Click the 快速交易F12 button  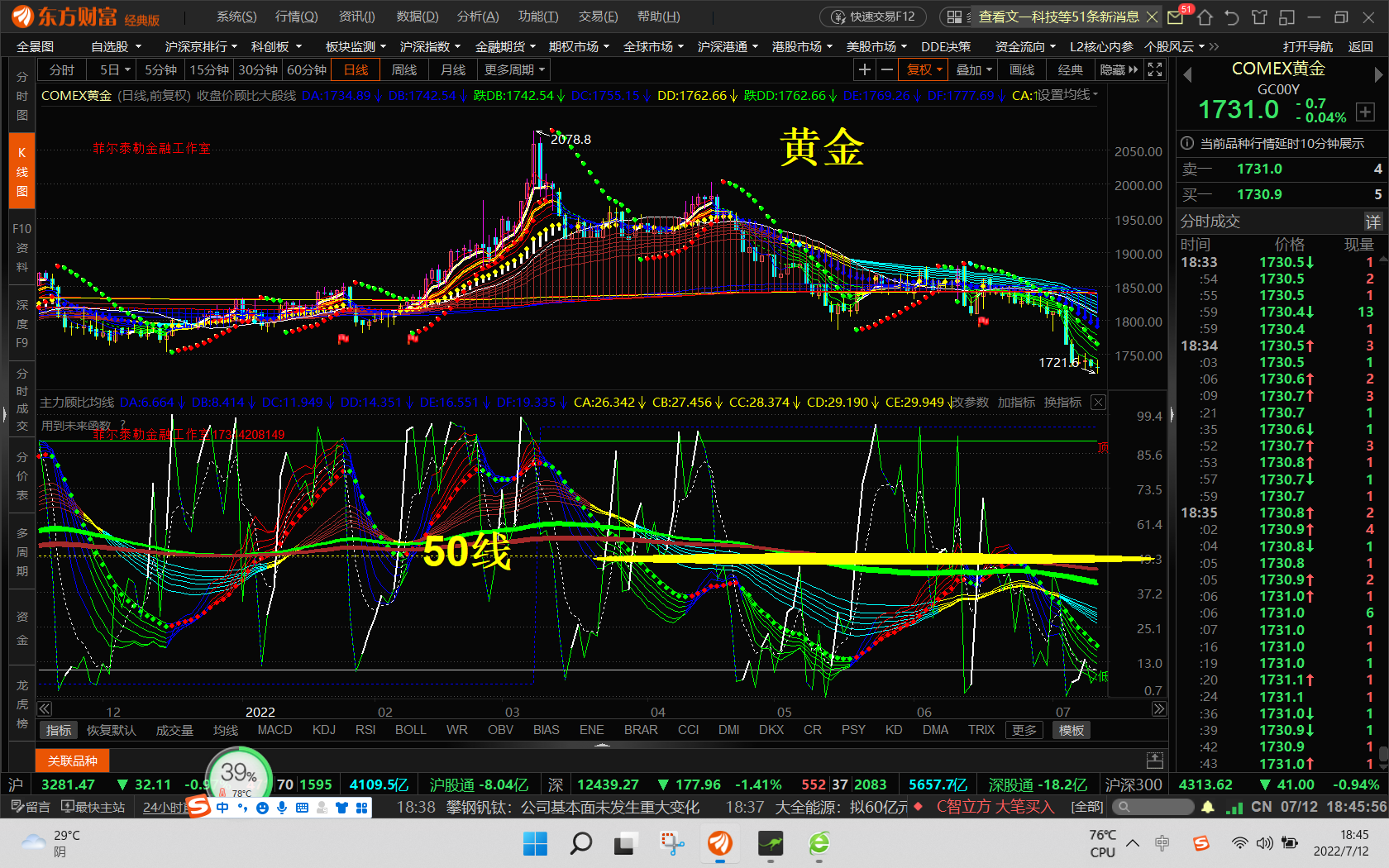(x=874, y=17)
